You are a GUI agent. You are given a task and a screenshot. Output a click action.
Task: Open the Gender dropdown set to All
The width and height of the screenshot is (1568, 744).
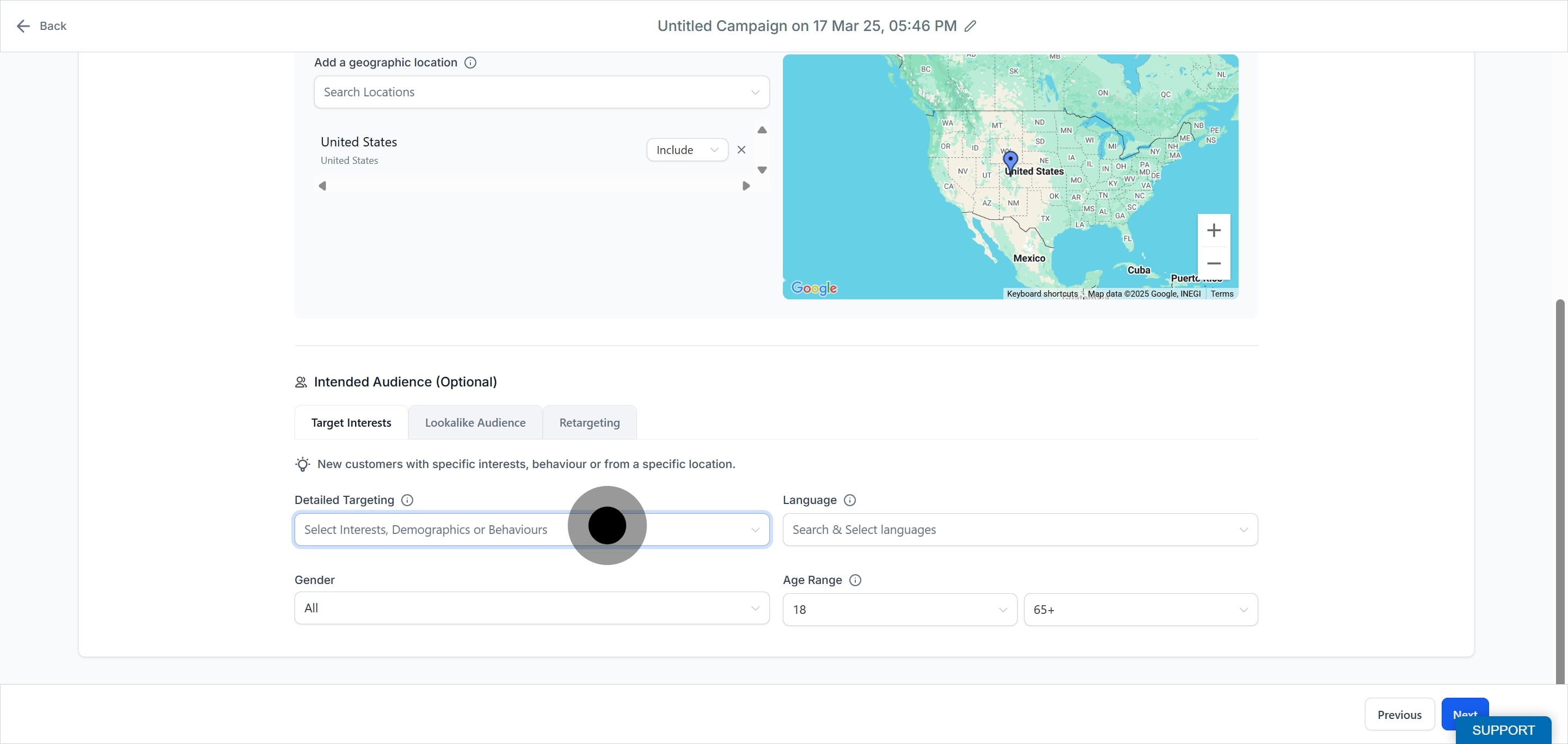531,608
